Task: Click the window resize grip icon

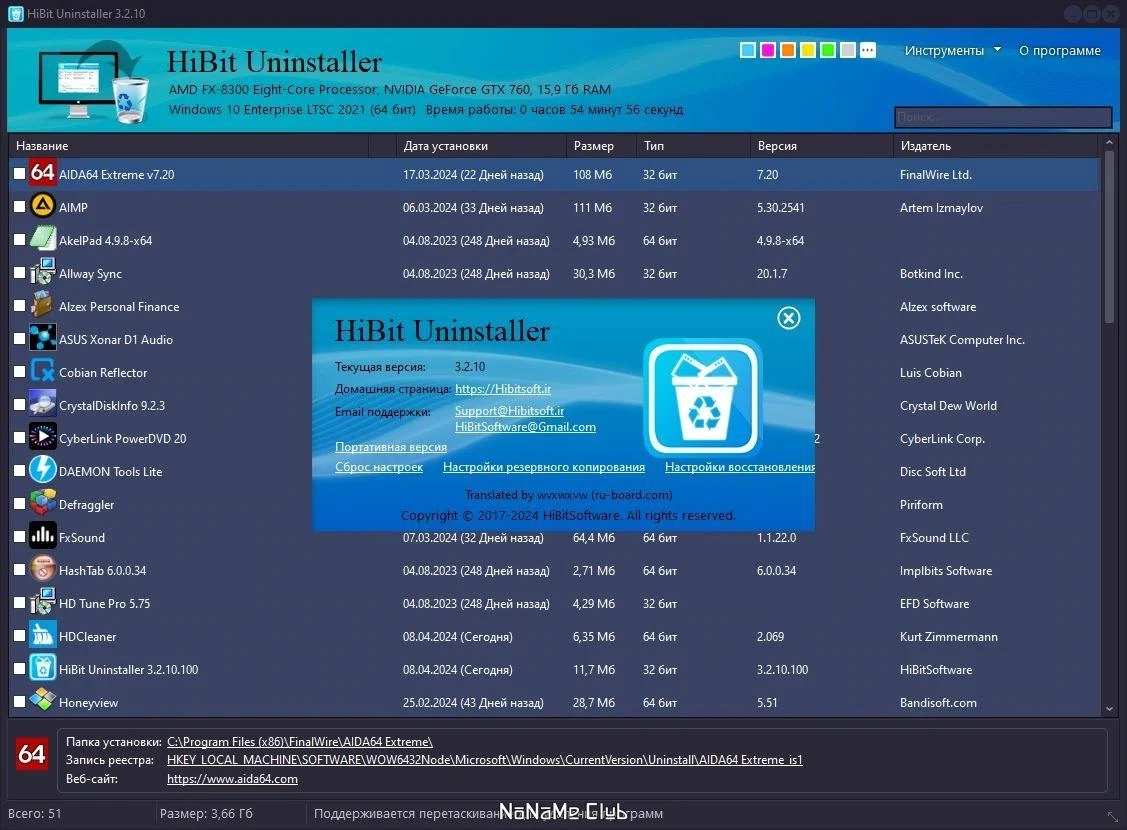Action: coord(1112,817)
